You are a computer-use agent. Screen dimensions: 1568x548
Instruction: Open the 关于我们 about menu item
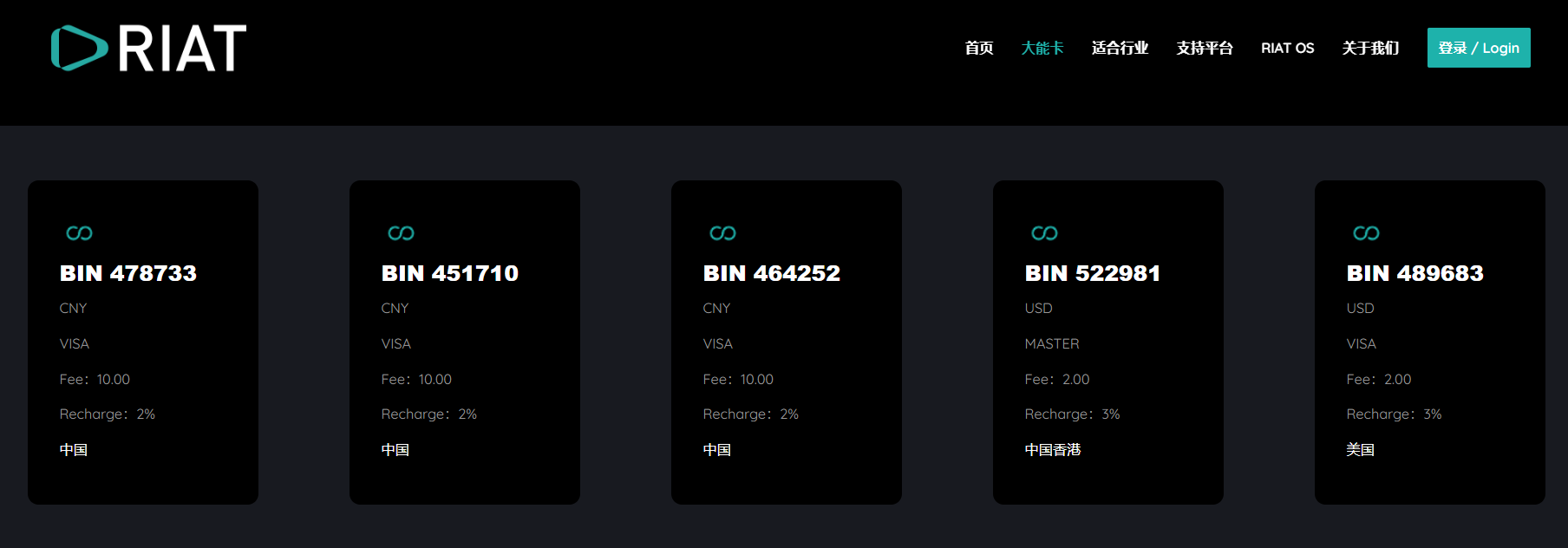(1370, 48)
